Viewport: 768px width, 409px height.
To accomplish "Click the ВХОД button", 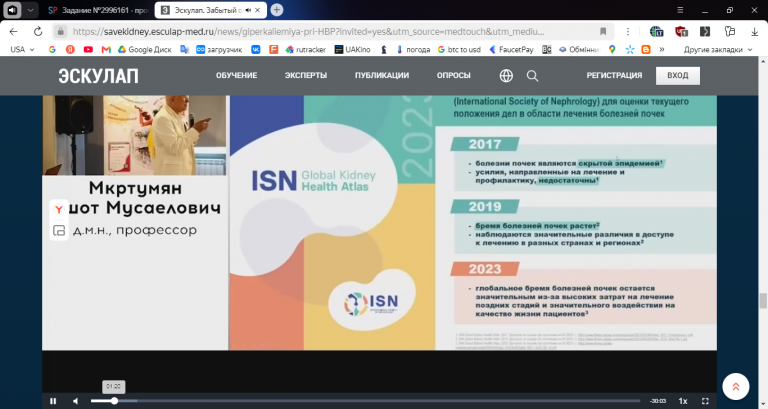I will [678, 75].
